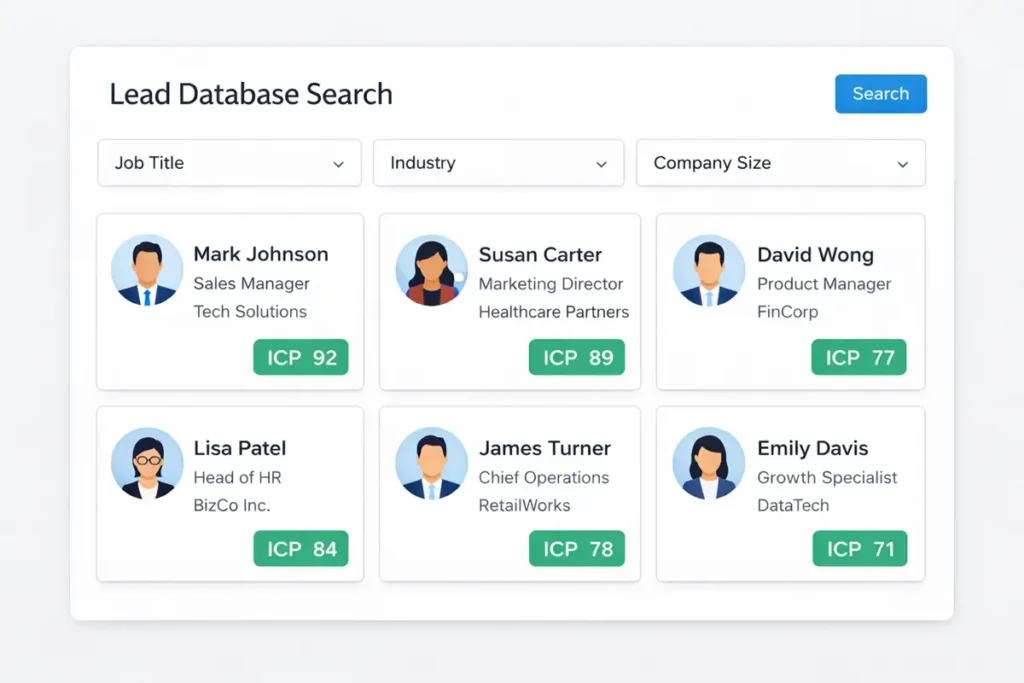Open the Industry filter dropdown
Viewport: 1024px width, 683px height.
(x=498, y=163)
